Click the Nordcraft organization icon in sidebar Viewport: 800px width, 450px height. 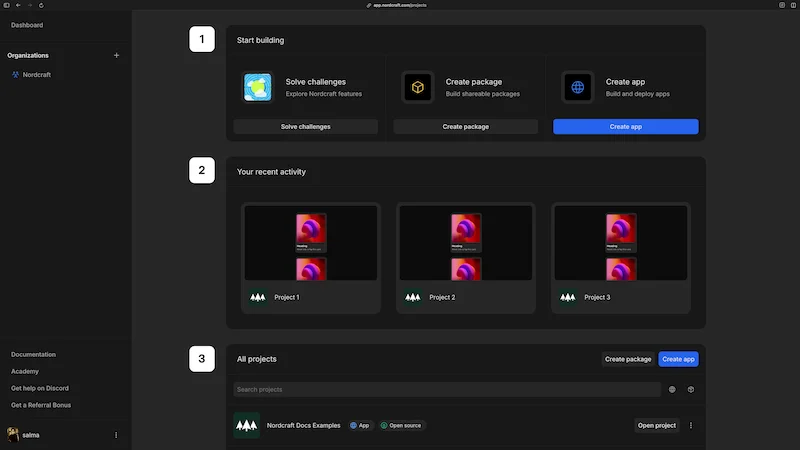[16, 74]
